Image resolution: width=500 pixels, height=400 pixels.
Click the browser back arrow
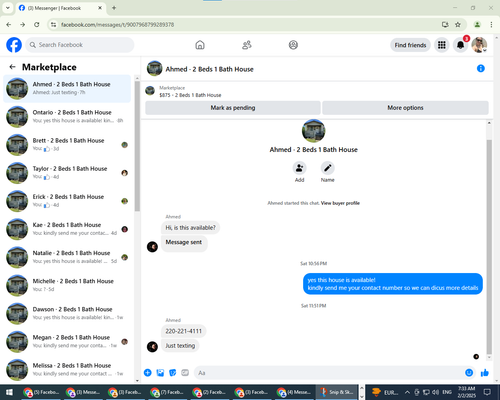(9, 24)
